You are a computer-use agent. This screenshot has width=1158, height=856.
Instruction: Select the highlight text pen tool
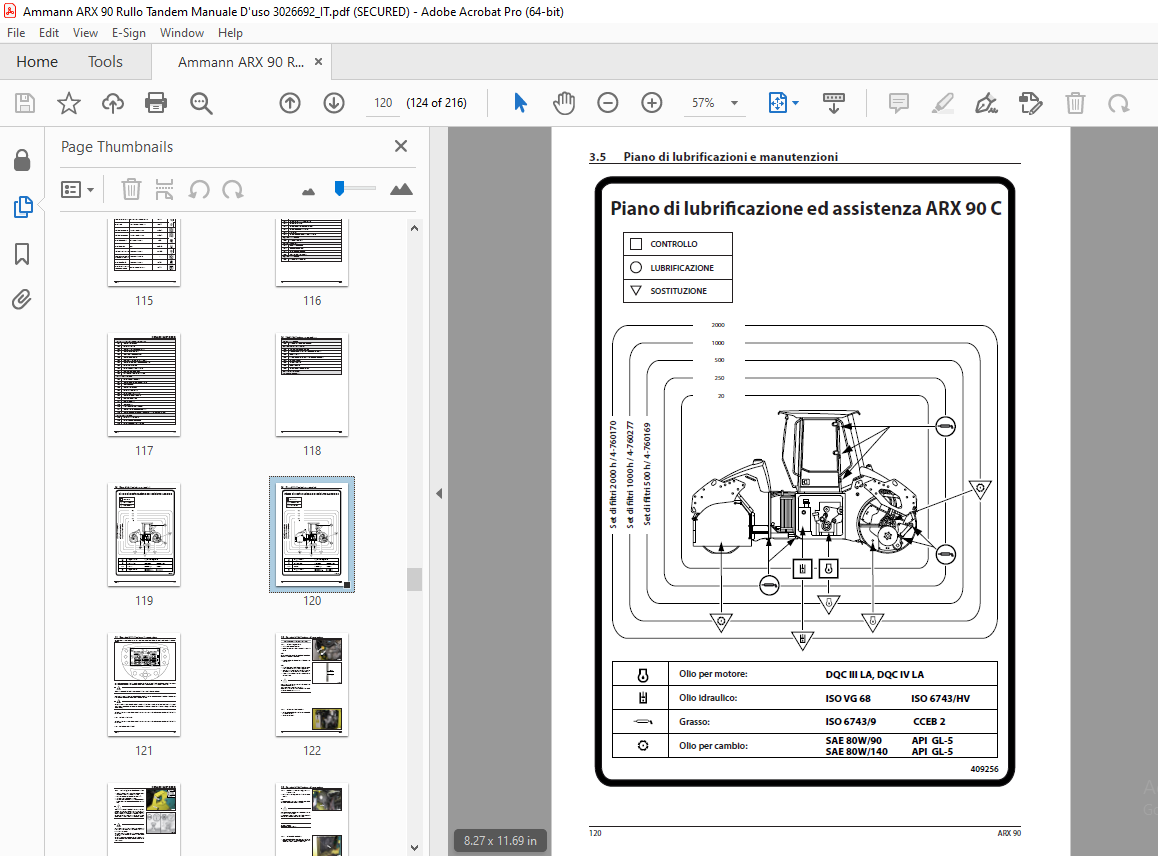(942, 103)
